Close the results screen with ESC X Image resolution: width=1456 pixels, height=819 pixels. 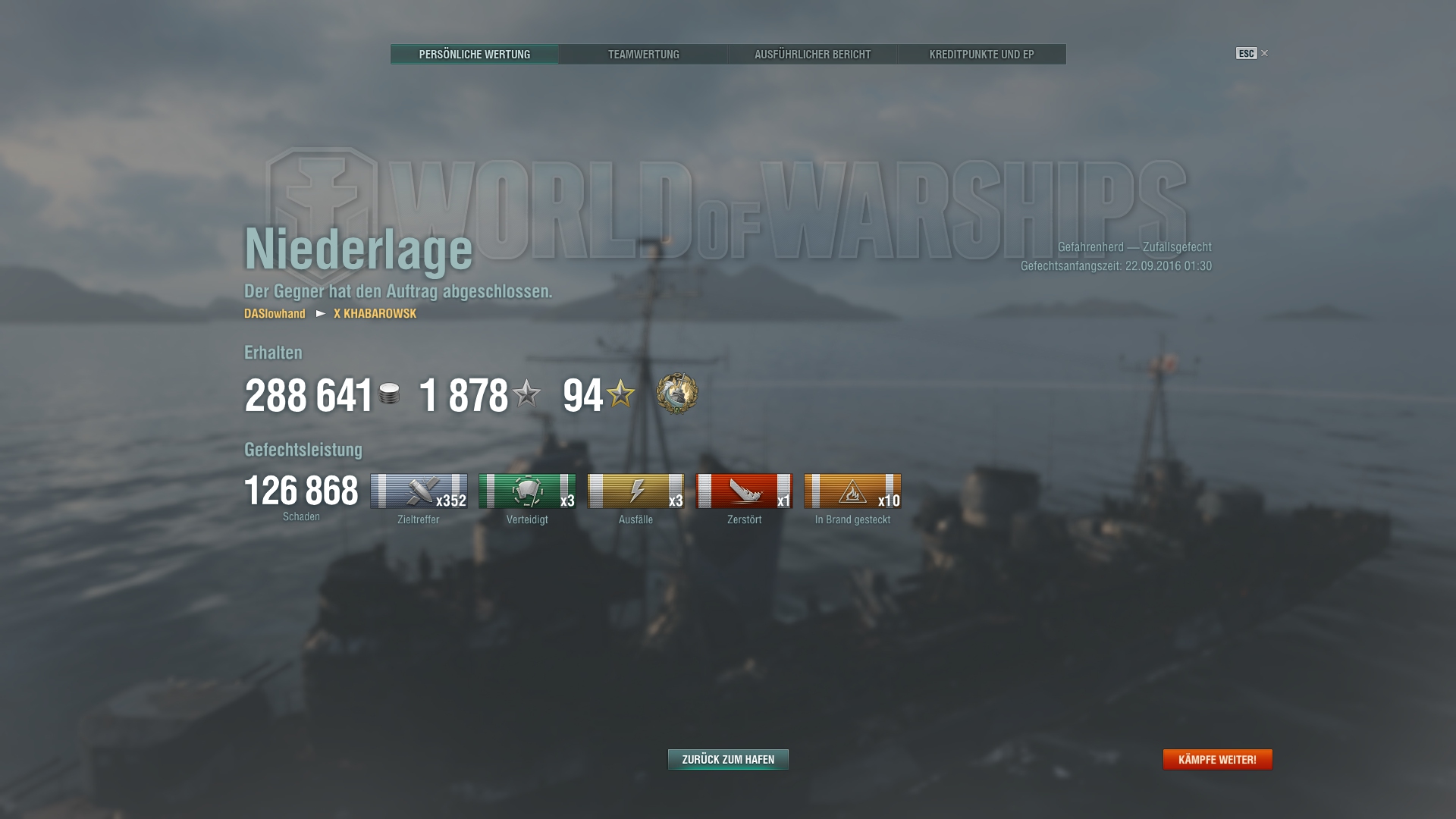(x=1252, y=53)
